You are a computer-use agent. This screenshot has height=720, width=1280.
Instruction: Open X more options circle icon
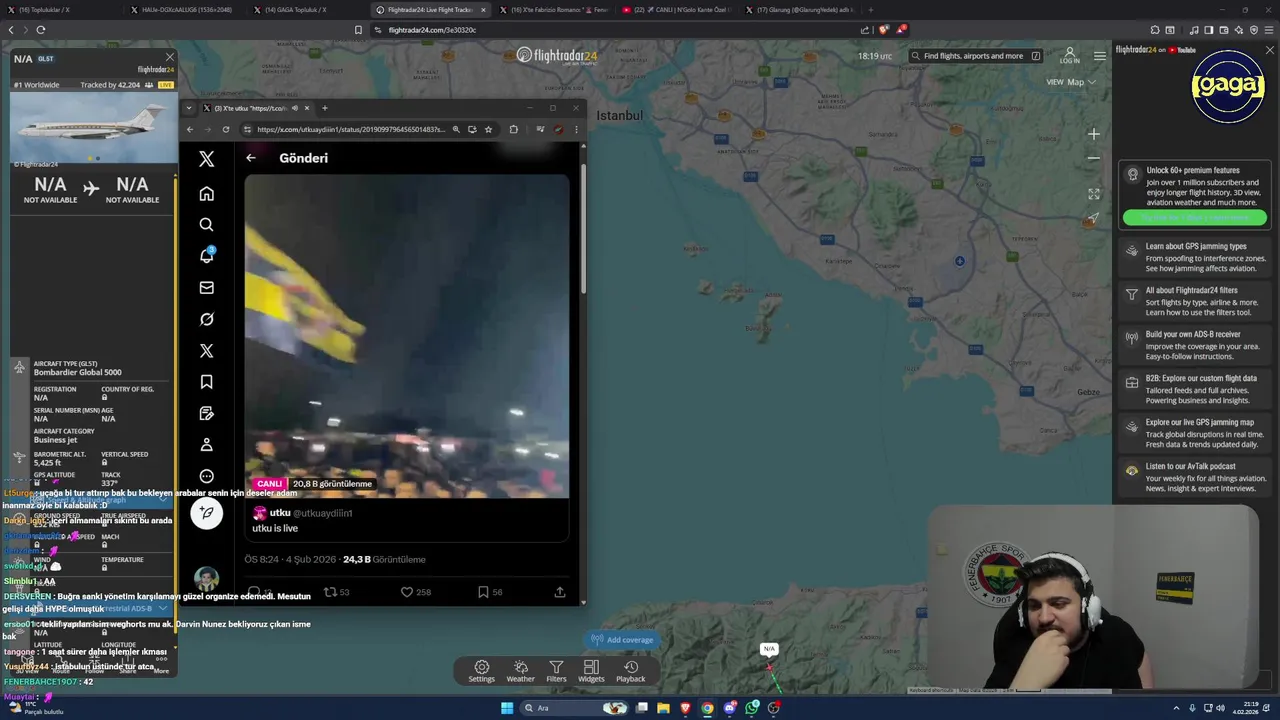[x=207, y=476]
